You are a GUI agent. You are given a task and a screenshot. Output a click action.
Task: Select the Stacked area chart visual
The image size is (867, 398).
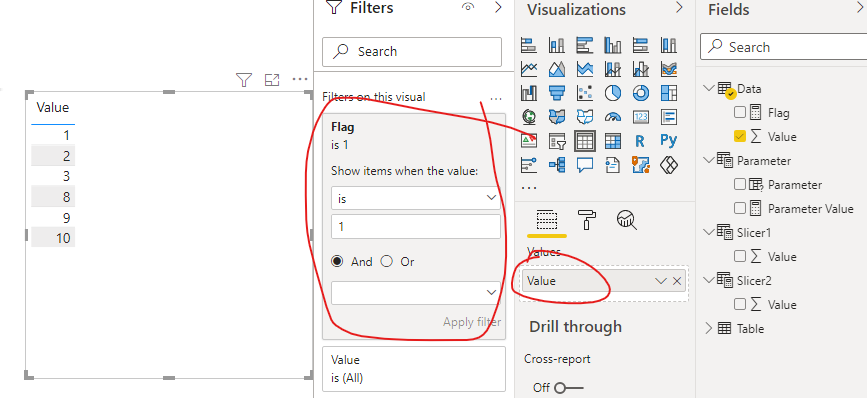tap(584, 69)
